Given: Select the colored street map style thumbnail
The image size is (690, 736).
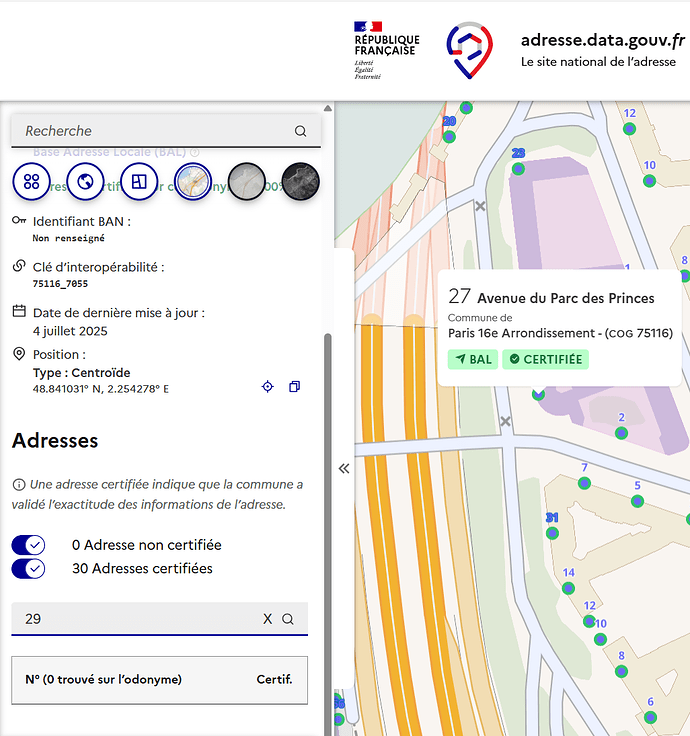Looking at the screenshot, I should pos(193,182).
